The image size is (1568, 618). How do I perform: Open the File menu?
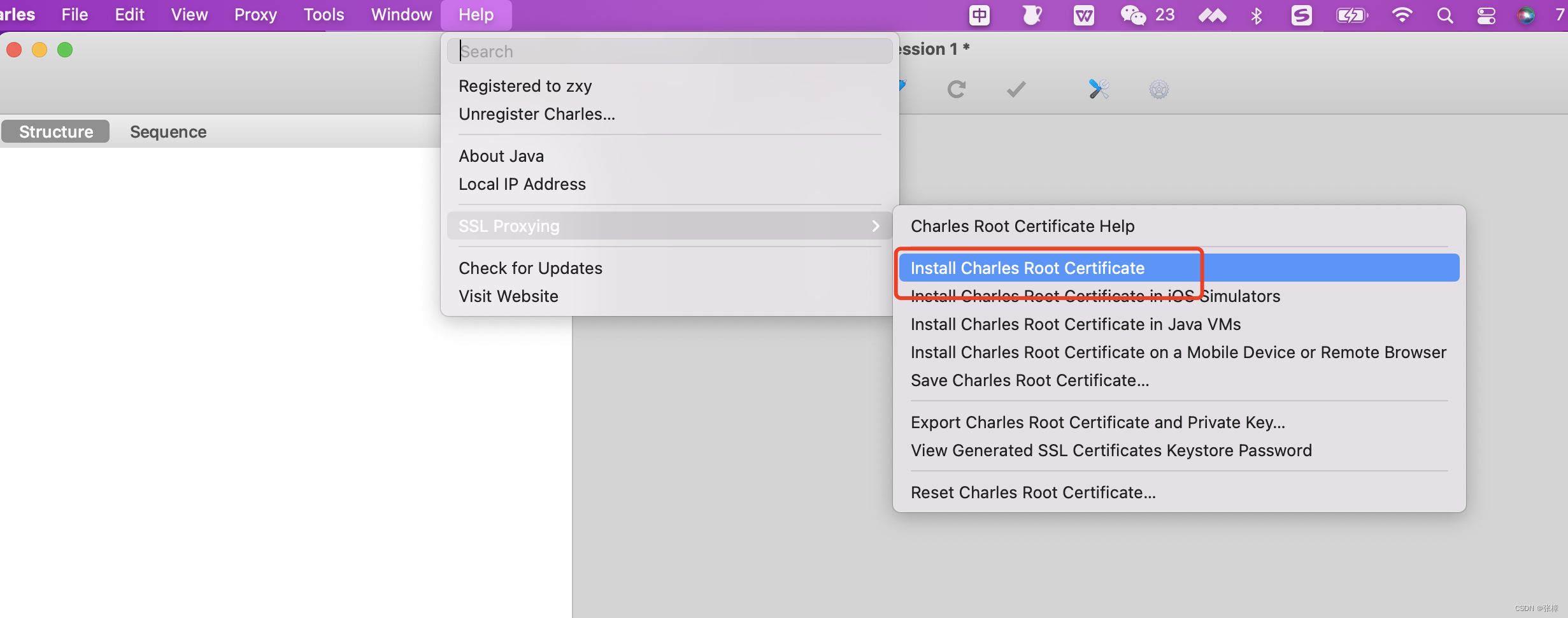point(75,15)
